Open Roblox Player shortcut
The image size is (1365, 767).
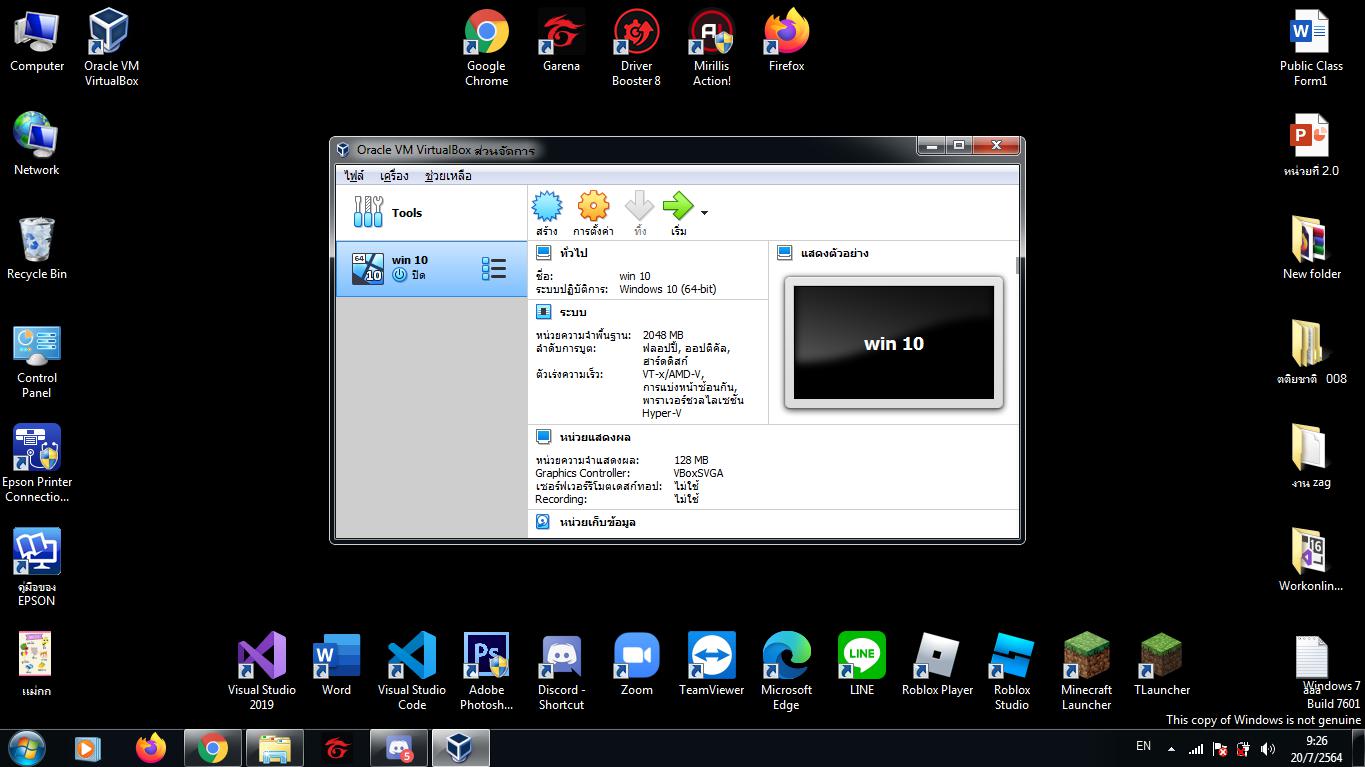(x=937, y=665)
